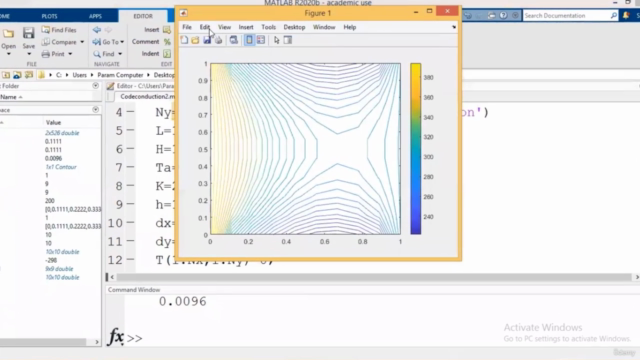Click the 2x526 double workspace value

click(x=62, y=133)
